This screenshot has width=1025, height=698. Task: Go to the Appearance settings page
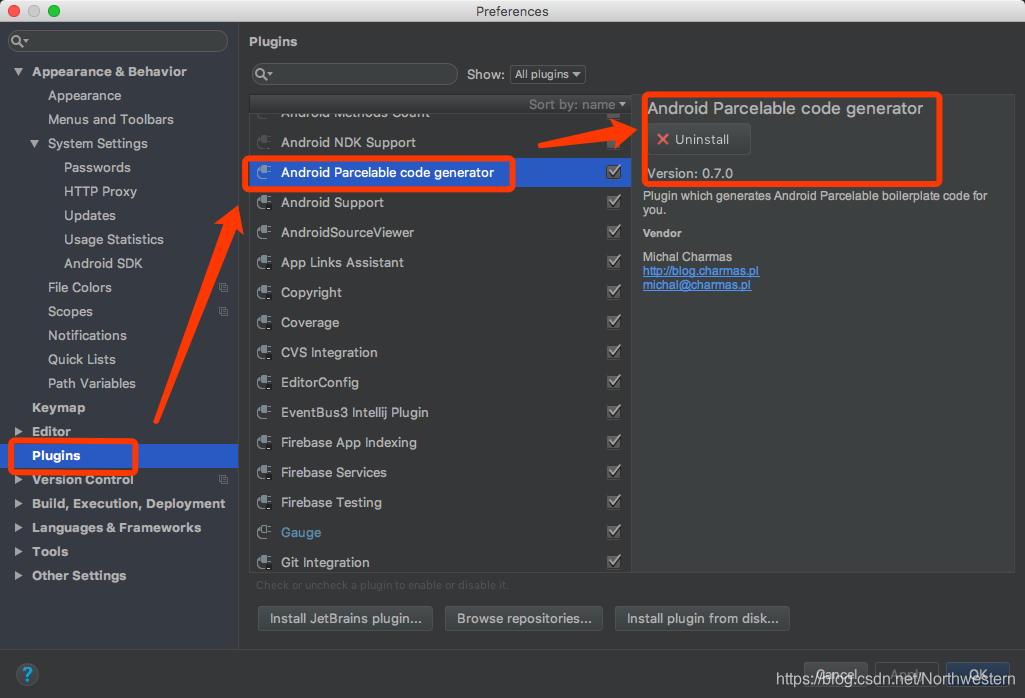click(x=84, y=96)
